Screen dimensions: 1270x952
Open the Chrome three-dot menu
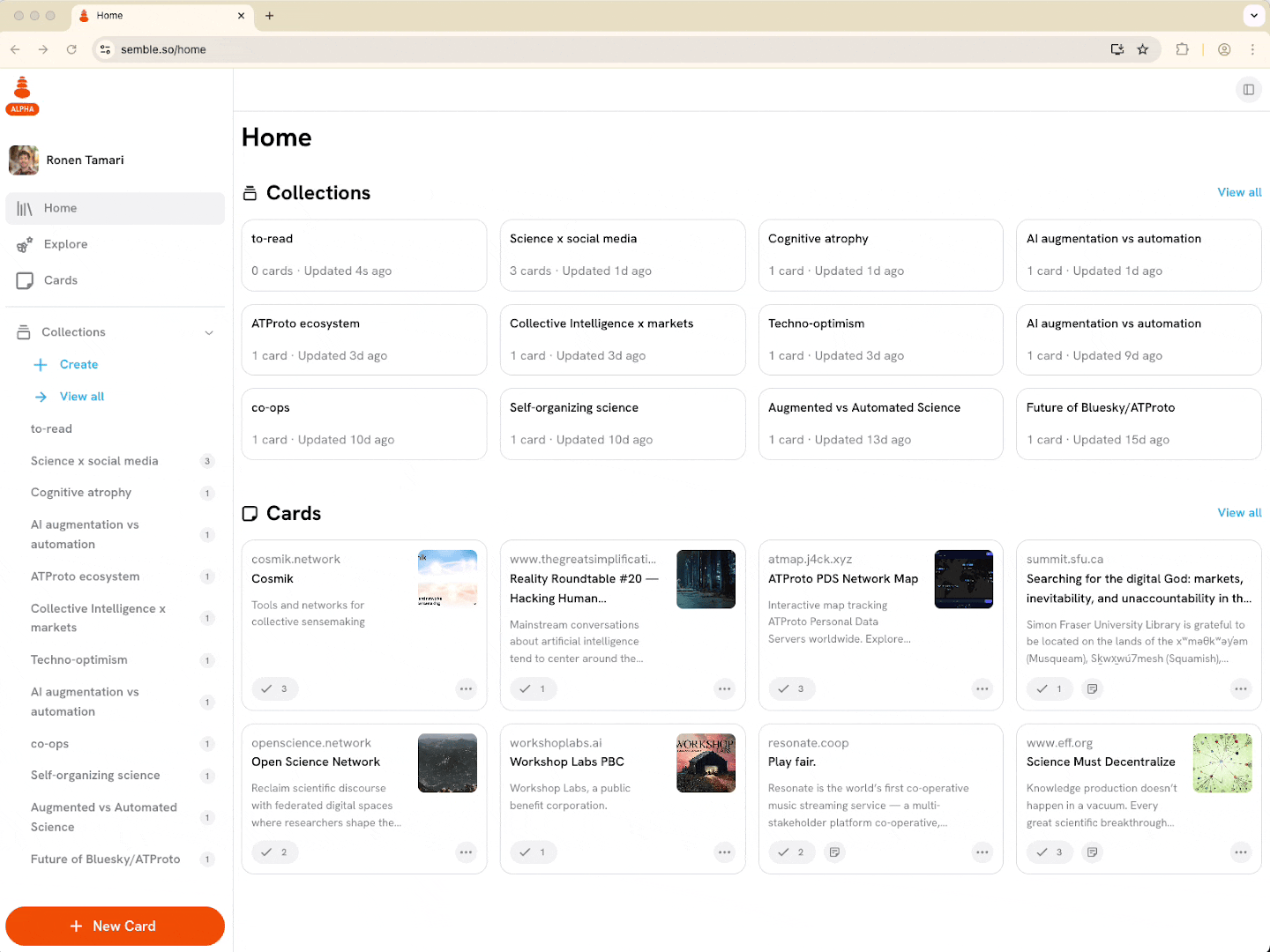(1252, 49)
